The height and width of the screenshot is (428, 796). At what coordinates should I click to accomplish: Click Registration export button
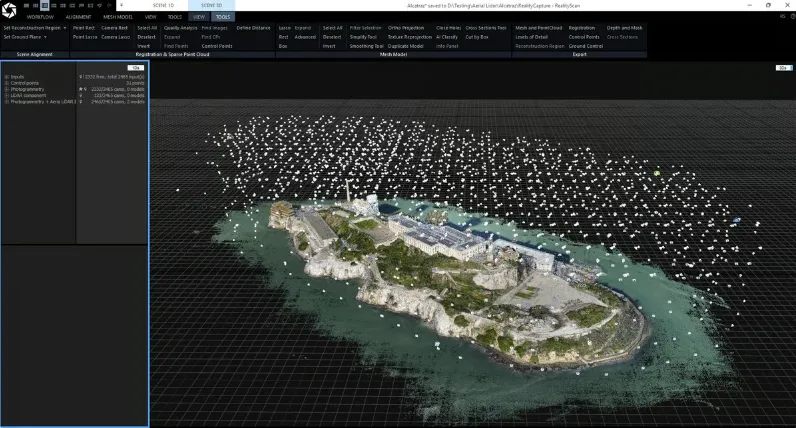click(x=582, y=28)
